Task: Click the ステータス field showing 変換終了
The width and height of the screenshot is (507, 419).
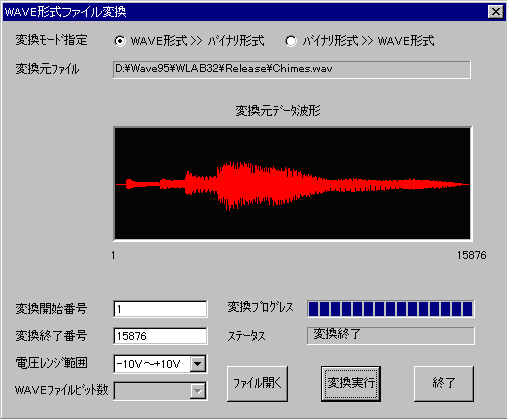Action: 391,336
